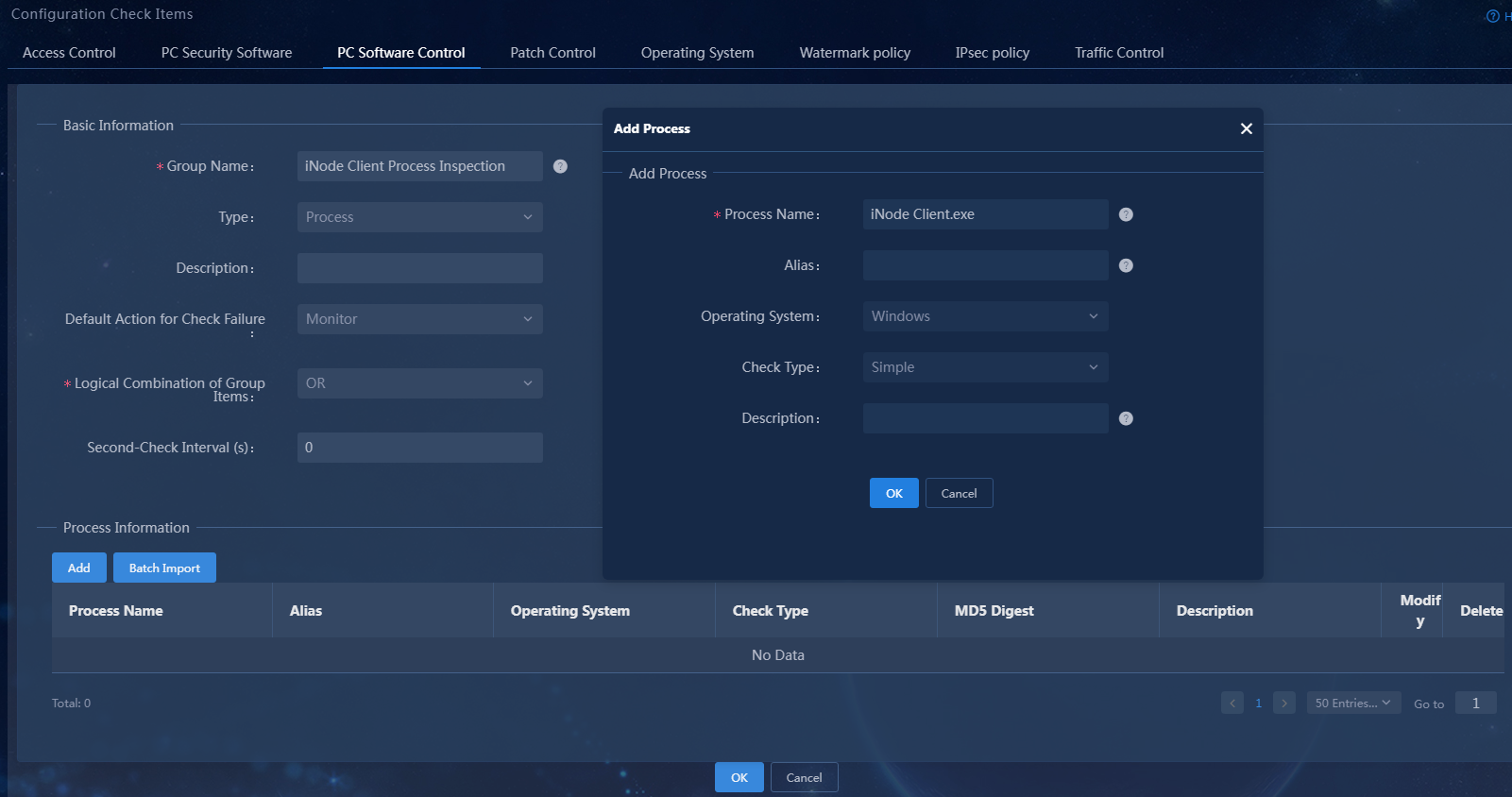Go to next page arrow
The width and height of the screenshot is (1512, 797).
1284,703
